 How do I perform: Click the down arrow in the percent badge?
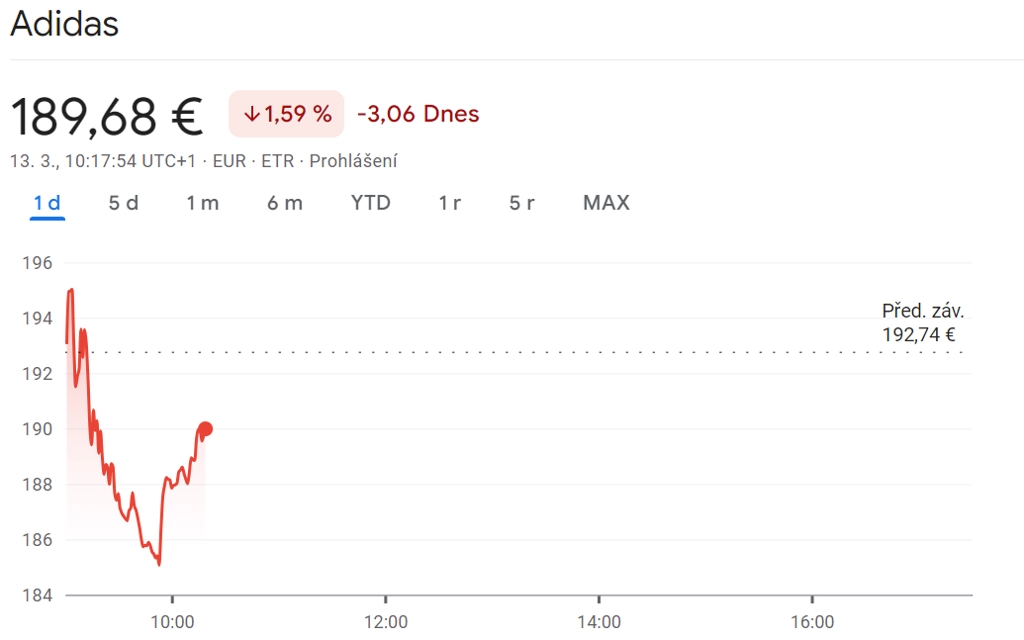click(251, 114)
